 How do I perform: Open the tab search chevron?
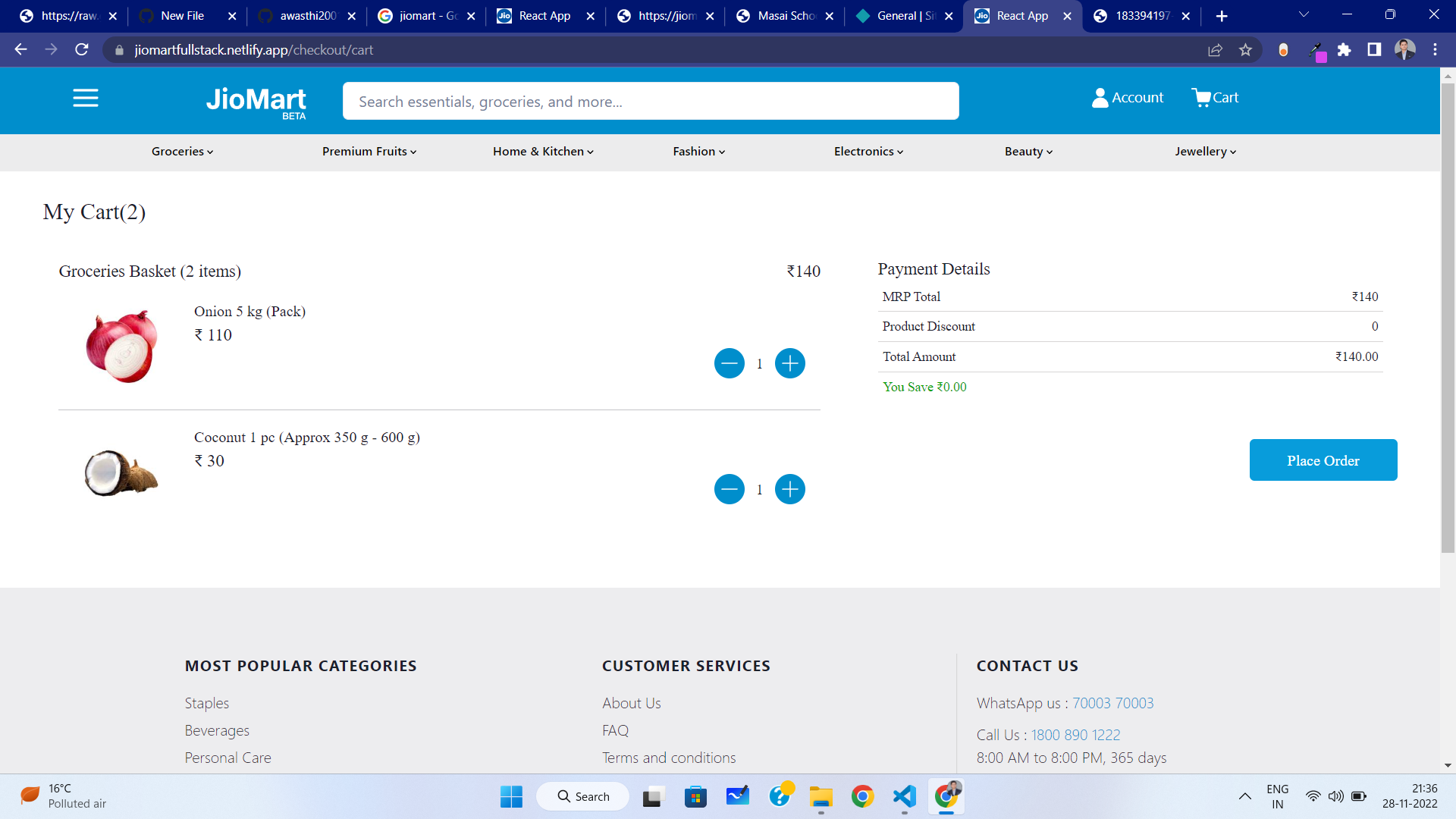[1304, 15]
